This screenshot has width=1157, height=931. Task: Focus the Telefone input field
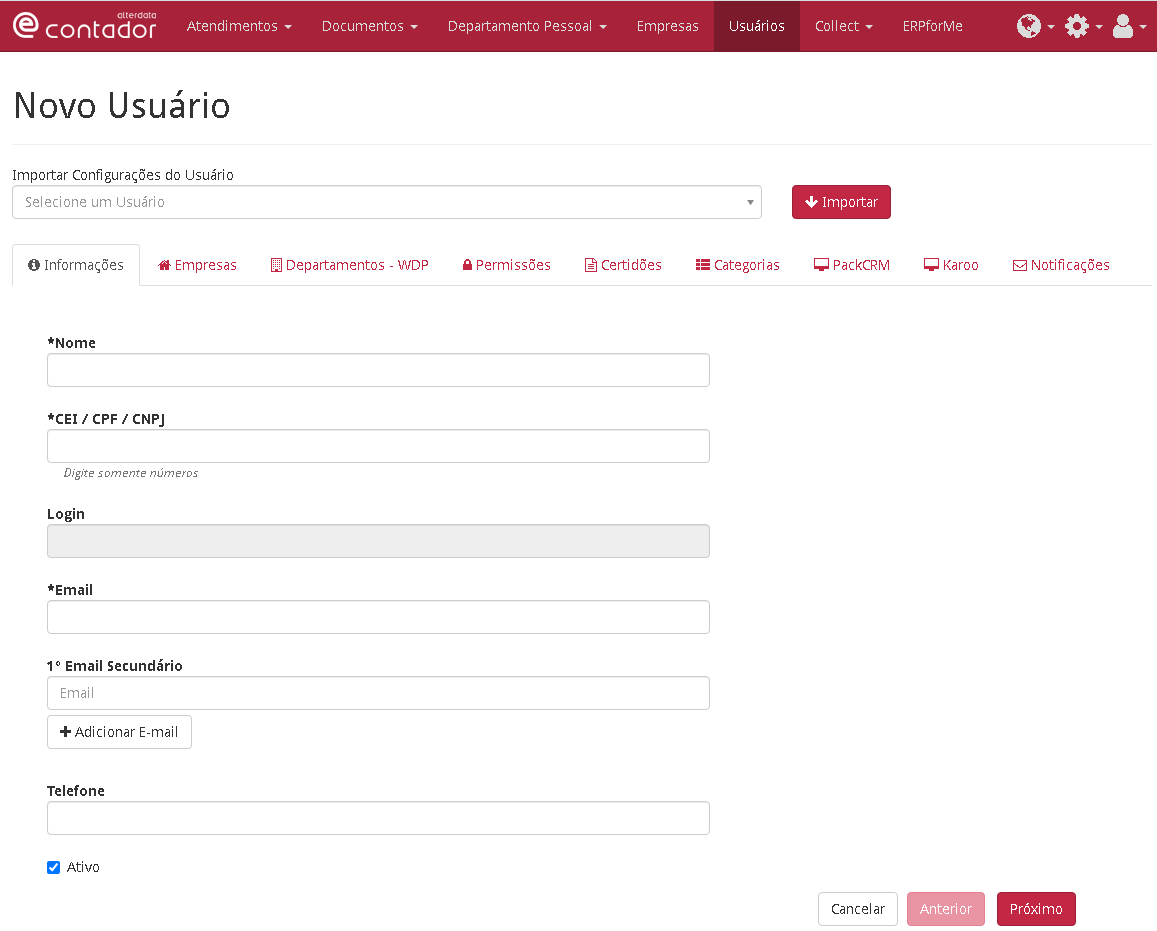pos(379,818)
